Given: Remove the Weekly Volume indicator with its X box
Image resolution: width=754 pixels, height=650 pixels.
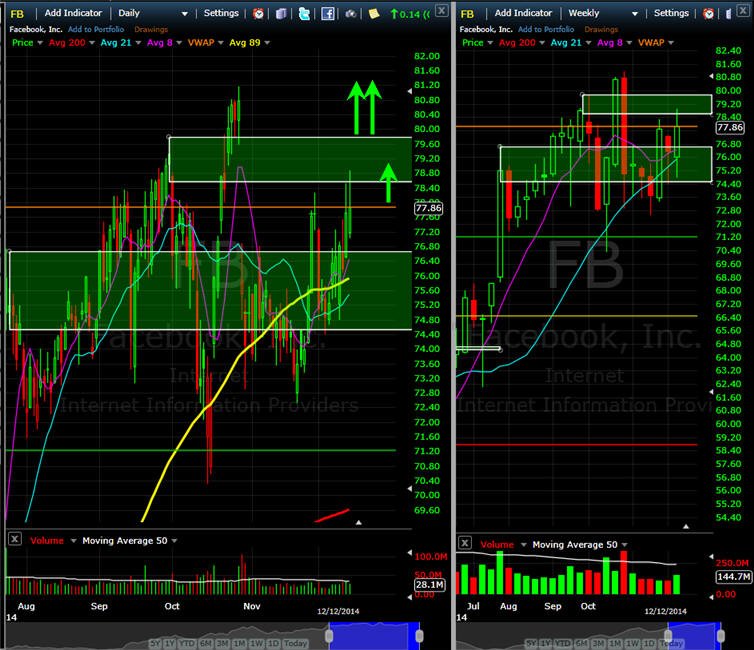Looking at the screenshot, I should click(465, 543).
